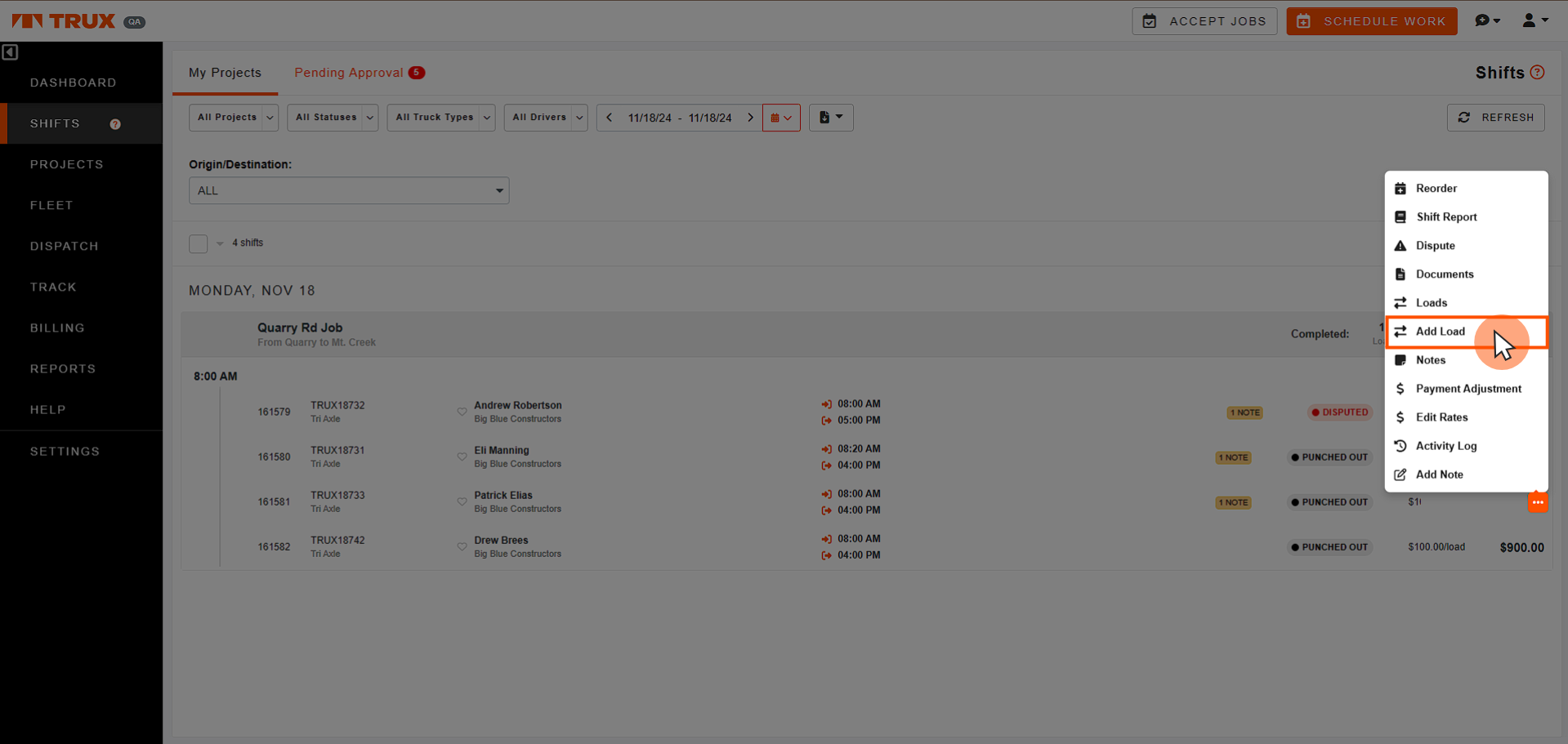Screen dimensions: 1568x744
Task: Click the ACCEPT JOBS button
Action: [x=1204, y=21]
